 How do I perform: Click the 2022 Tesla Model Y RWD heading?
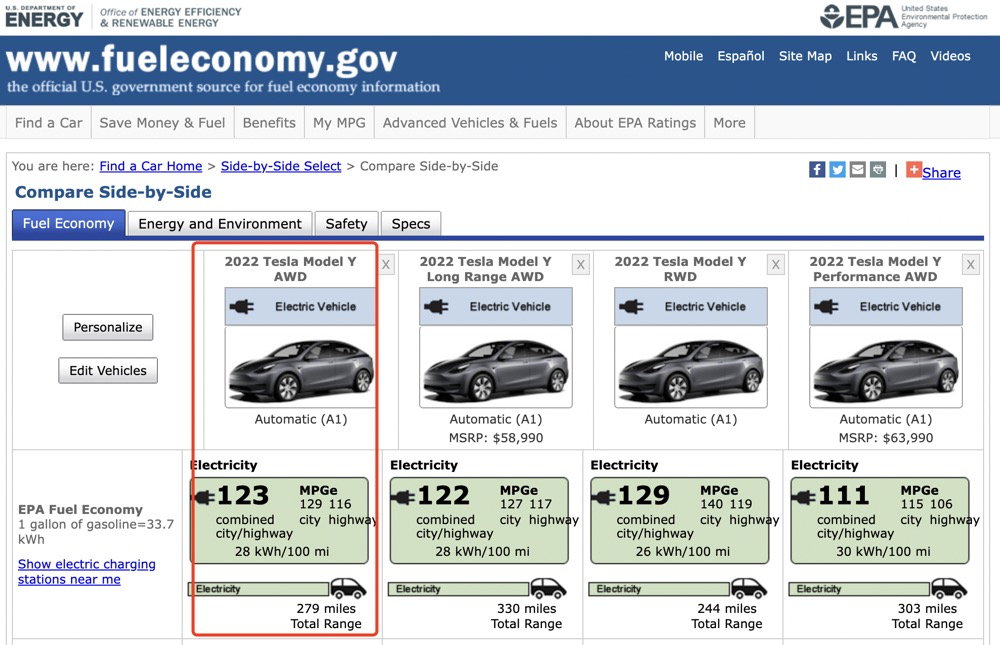680,269
